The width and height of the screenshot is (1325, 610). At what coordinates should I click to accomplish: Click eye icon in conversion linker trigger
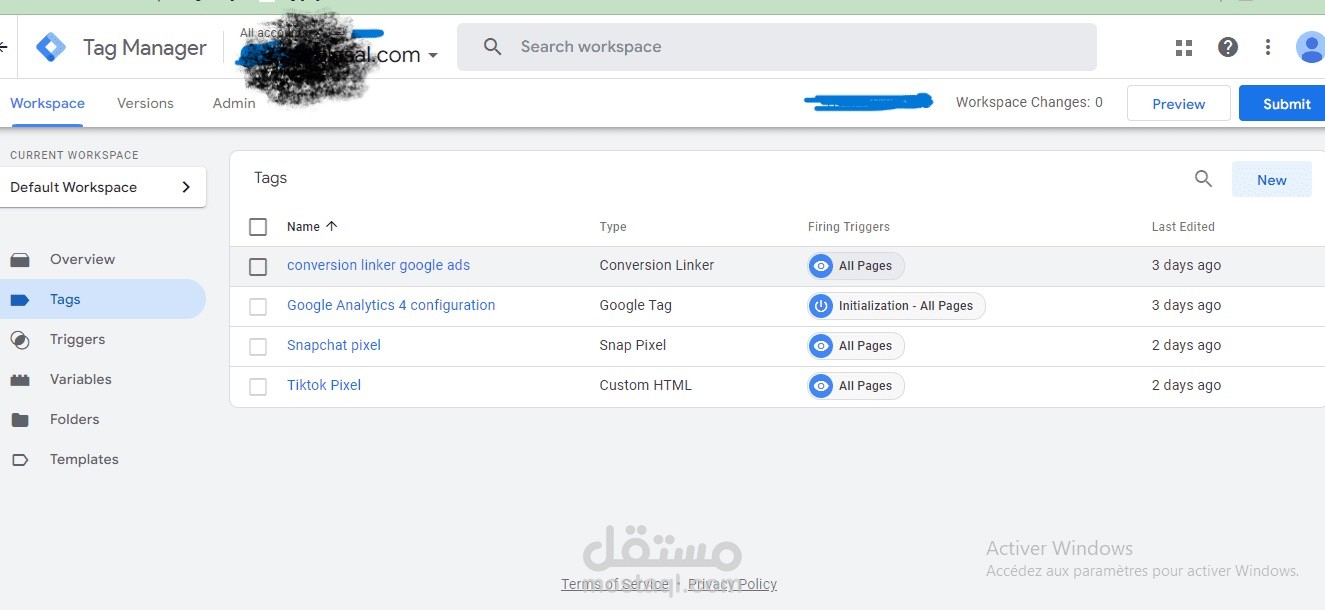[821, 266]
